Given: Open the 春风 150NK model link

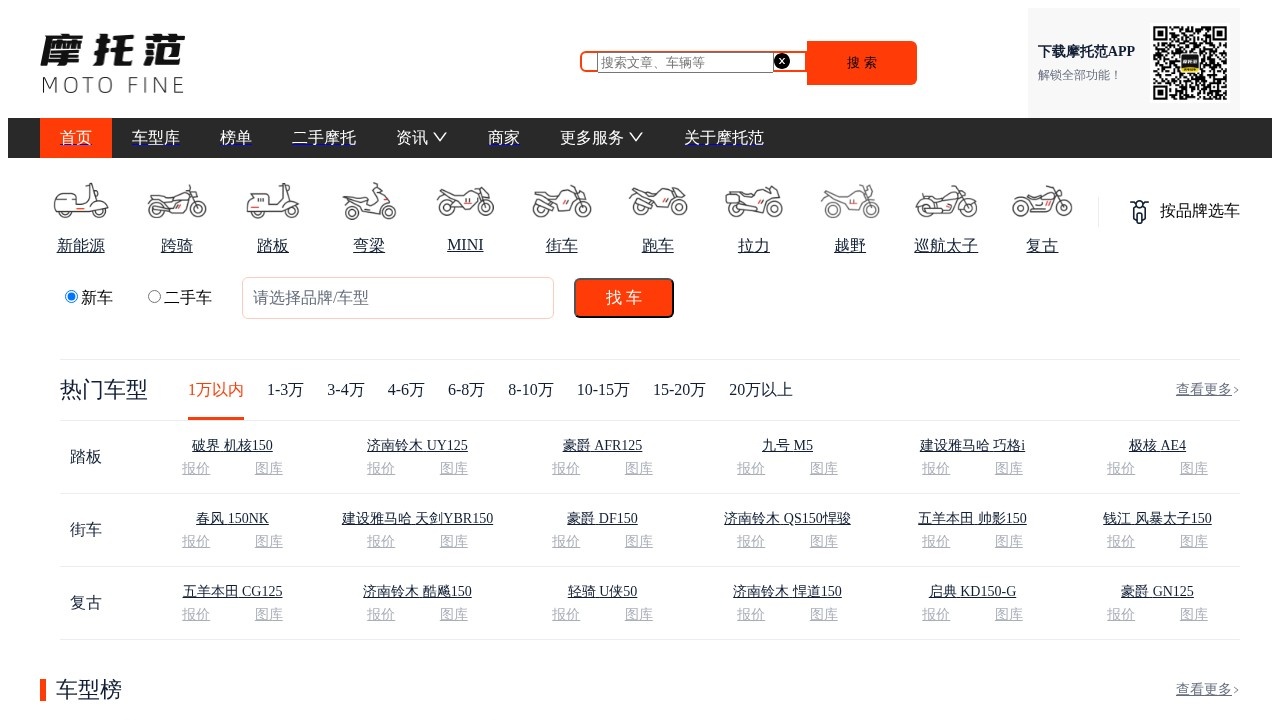Looking at the screenshot, I should (x=232, y=518).
